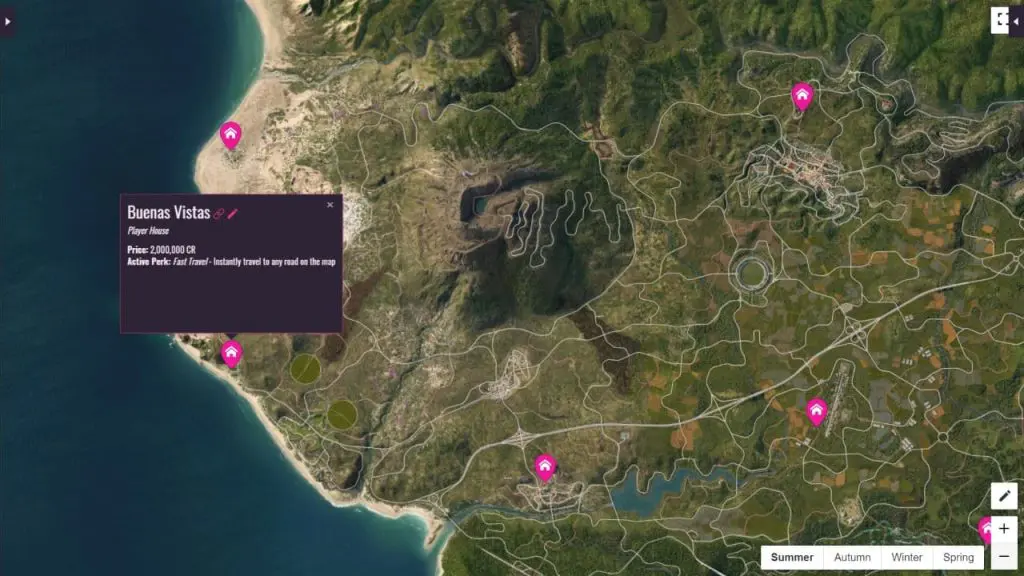Select the house marker on the northwest beach

pos(231,134)
